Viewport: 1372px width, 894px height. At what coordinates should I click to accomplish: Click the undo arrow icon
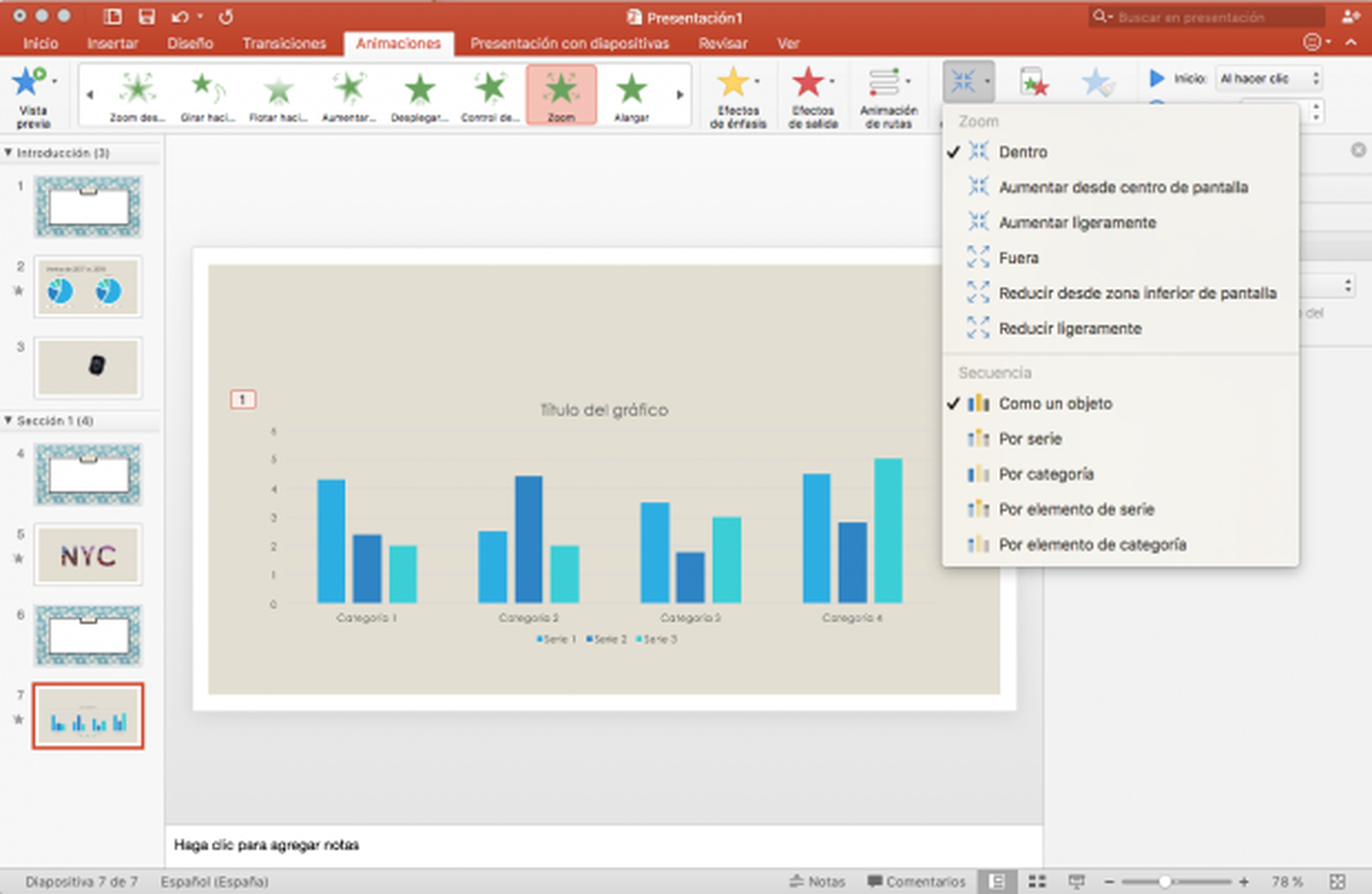(179, 17)
